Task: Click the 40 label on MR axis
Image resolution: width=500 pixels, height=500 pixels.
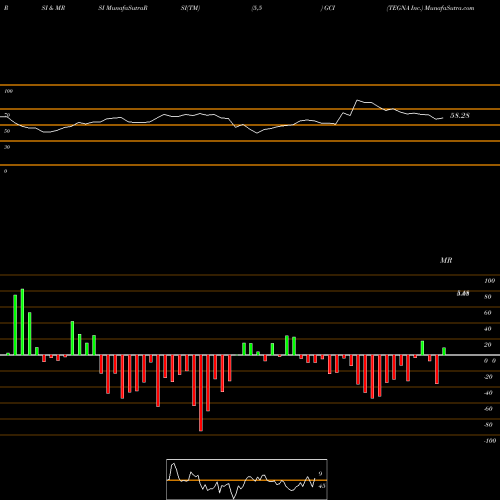Action: (488, 329)
